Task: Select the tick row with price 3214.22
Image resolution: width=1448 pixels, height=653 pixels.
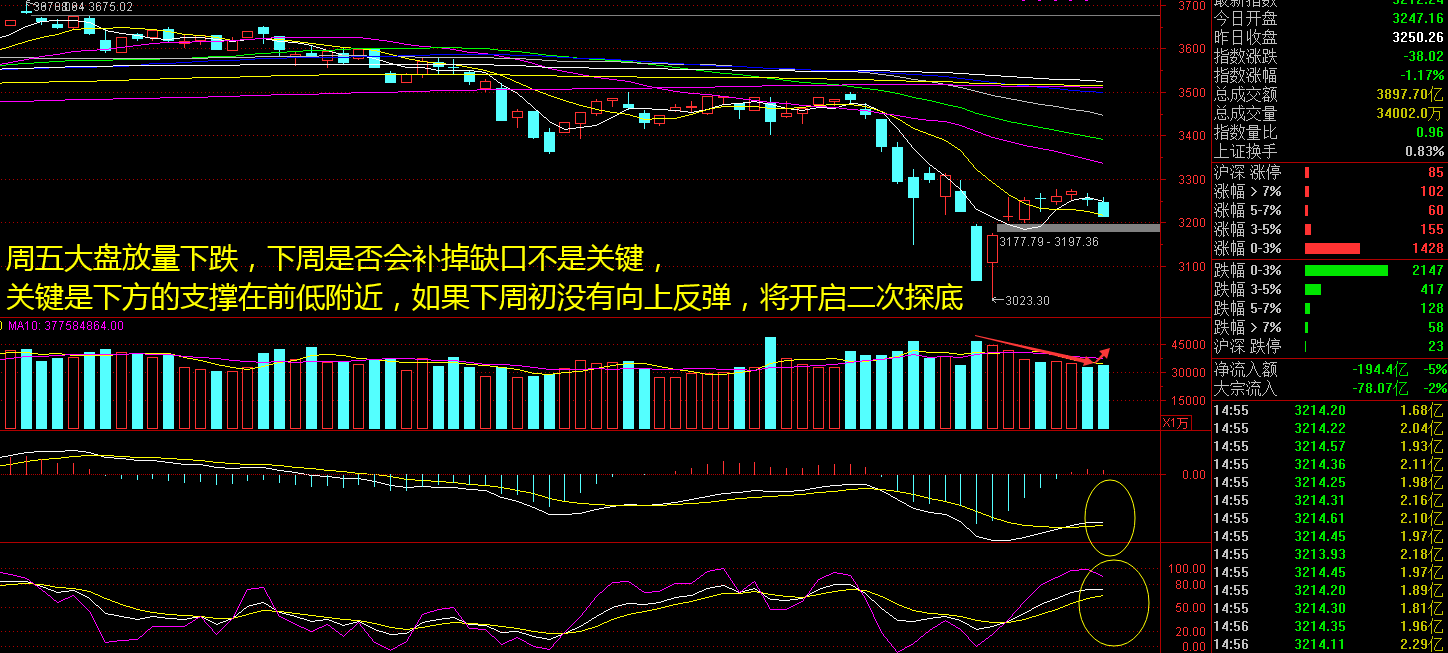Action: 1329,428
